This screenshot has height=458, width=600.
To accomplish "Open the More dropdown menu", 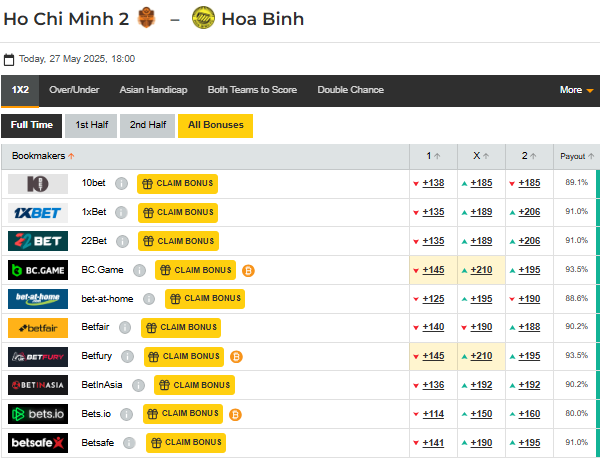I will (576, 90).
